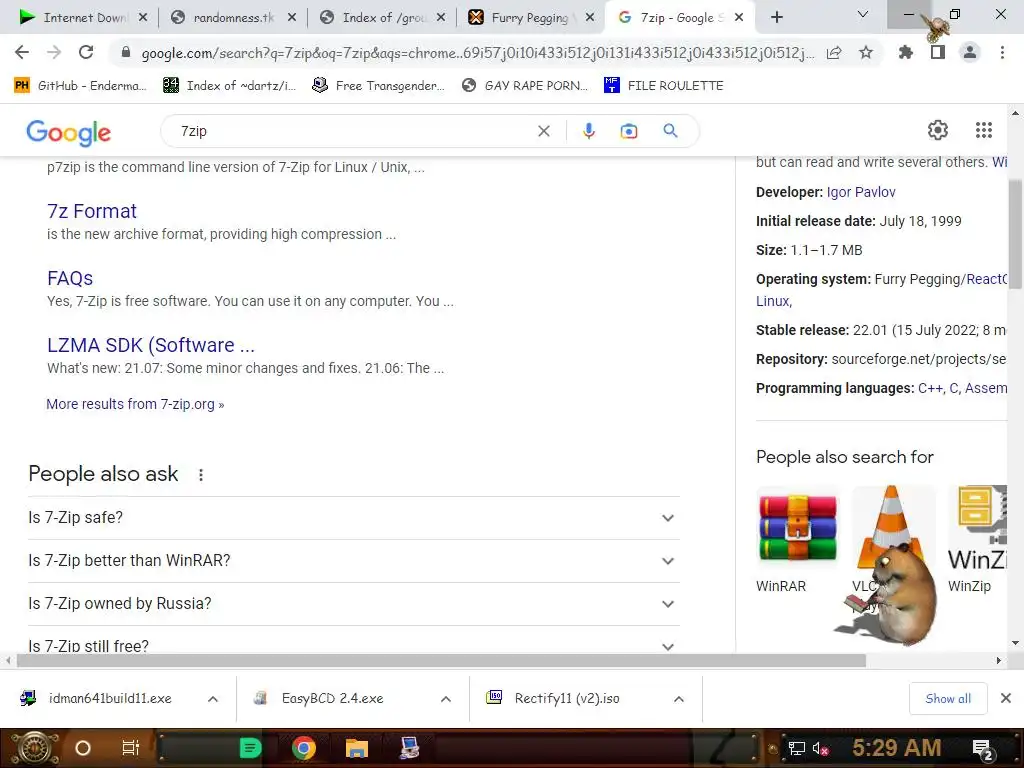Unmute the volume tray icon
The width and height of the screenshot is (1024, 768).
(x=821, y=748)
